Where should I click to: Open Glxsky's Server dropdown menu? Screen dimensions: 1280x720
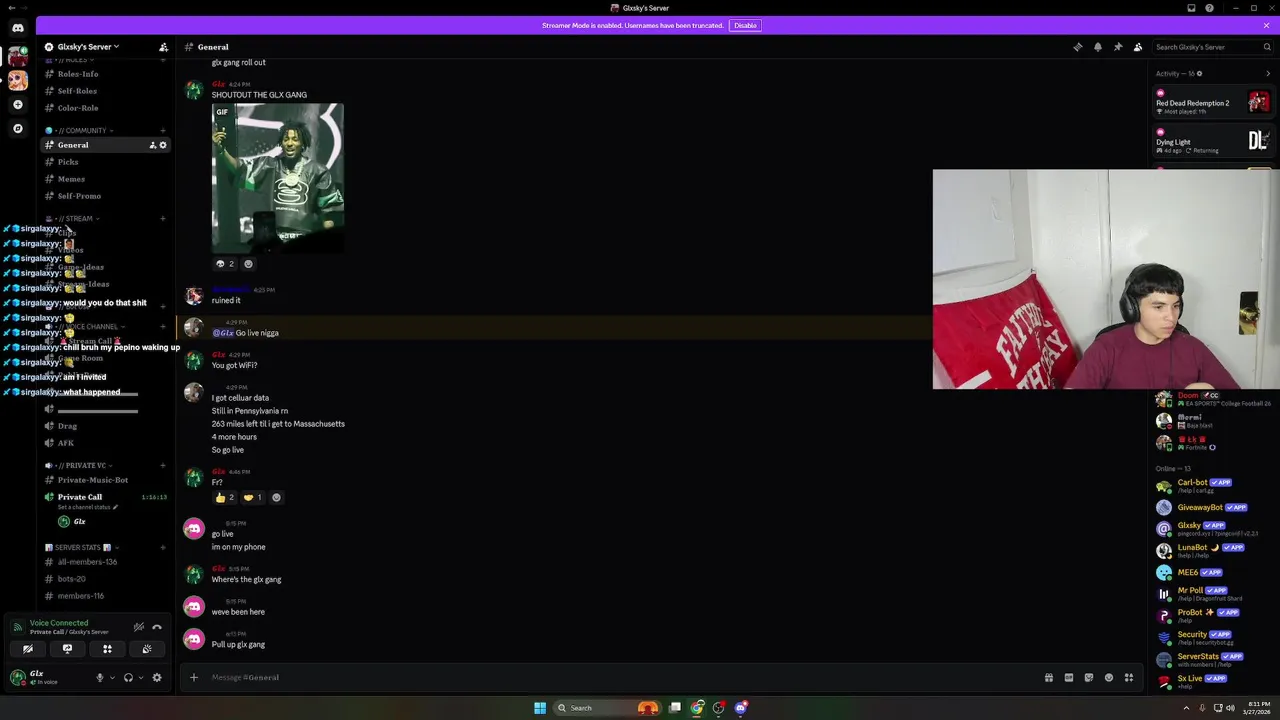88,47
